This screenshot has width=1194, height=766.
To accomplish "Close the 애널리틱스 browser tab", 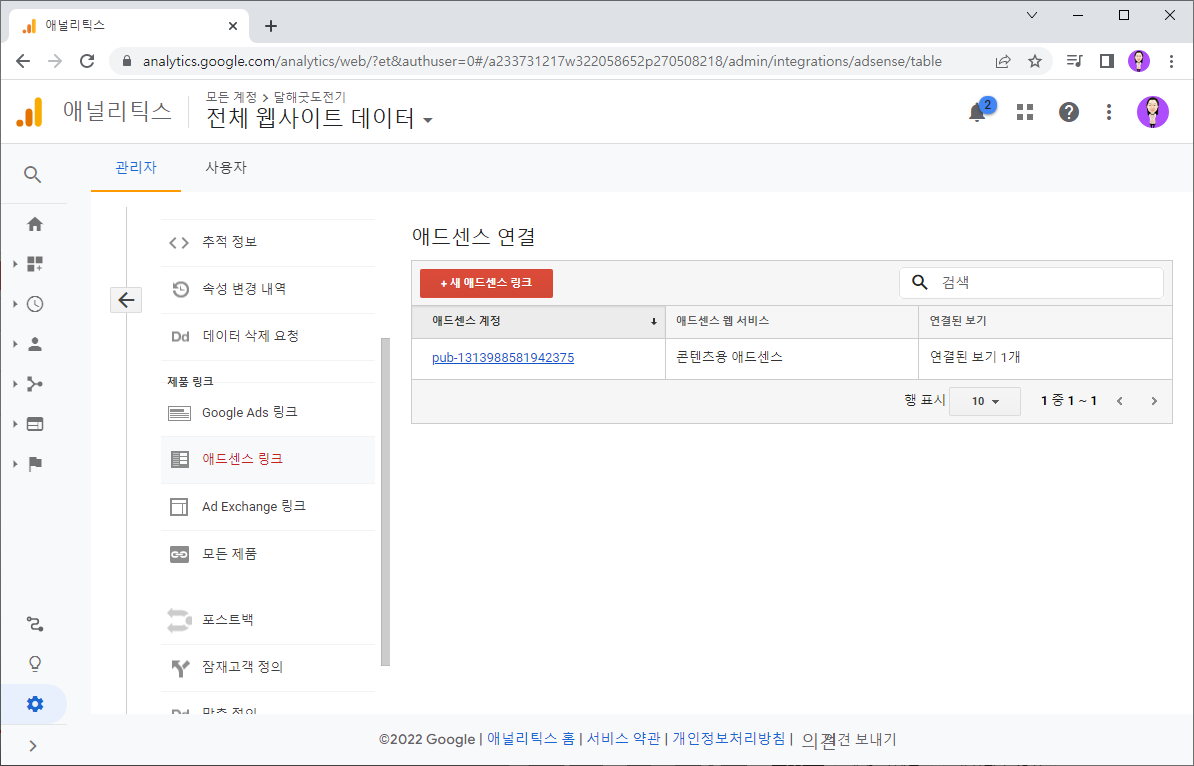I will (x=233, y=26).
